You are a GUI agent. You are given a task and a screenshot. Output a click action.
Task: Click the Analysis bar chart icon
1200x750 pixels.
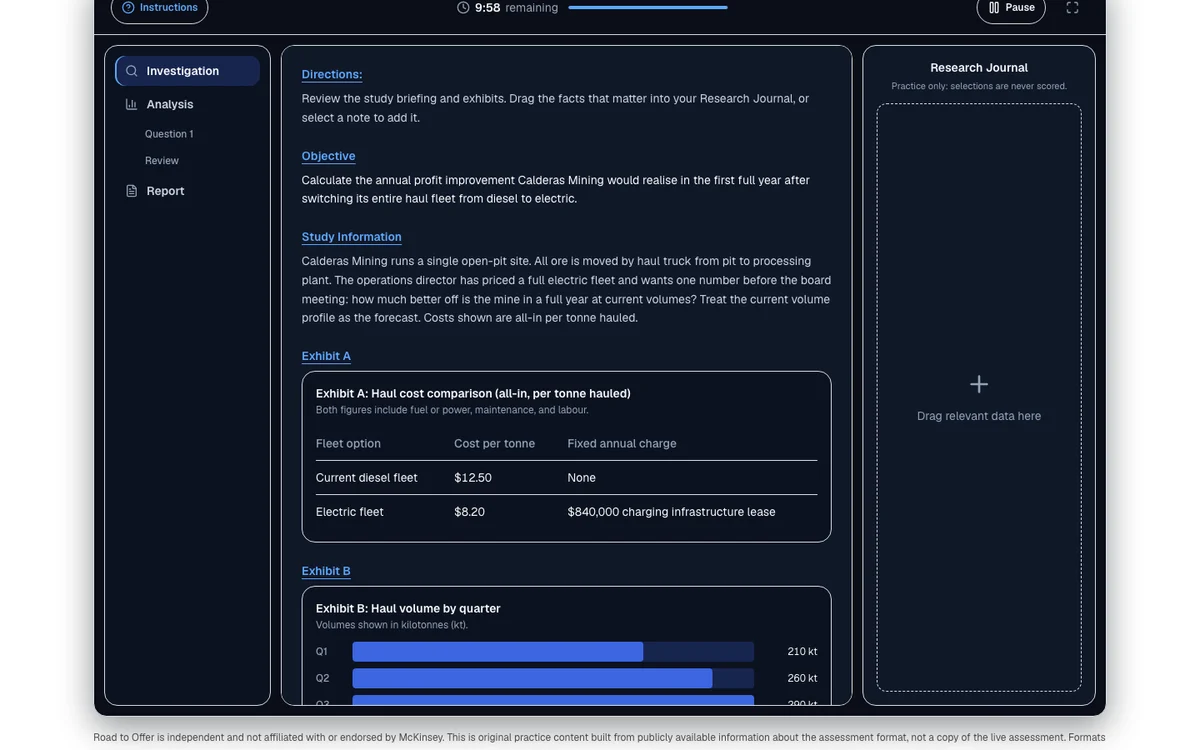132,104
